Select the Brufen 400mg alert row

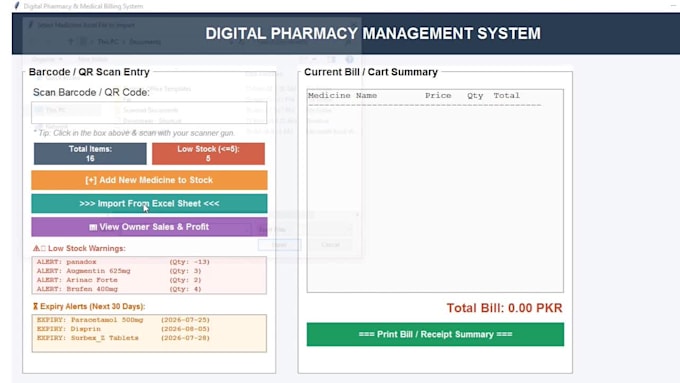(x=119, y=289)
